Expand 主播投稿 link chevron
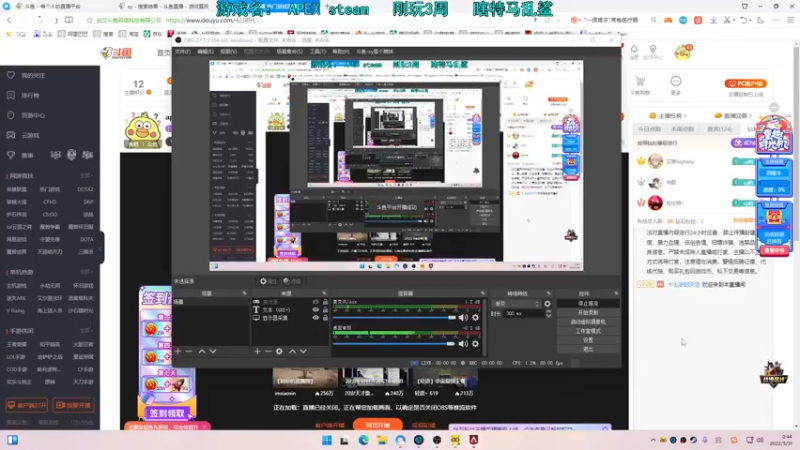Image resolution: width=800 pixels, height=450 pixels. (x=685, y=116)
